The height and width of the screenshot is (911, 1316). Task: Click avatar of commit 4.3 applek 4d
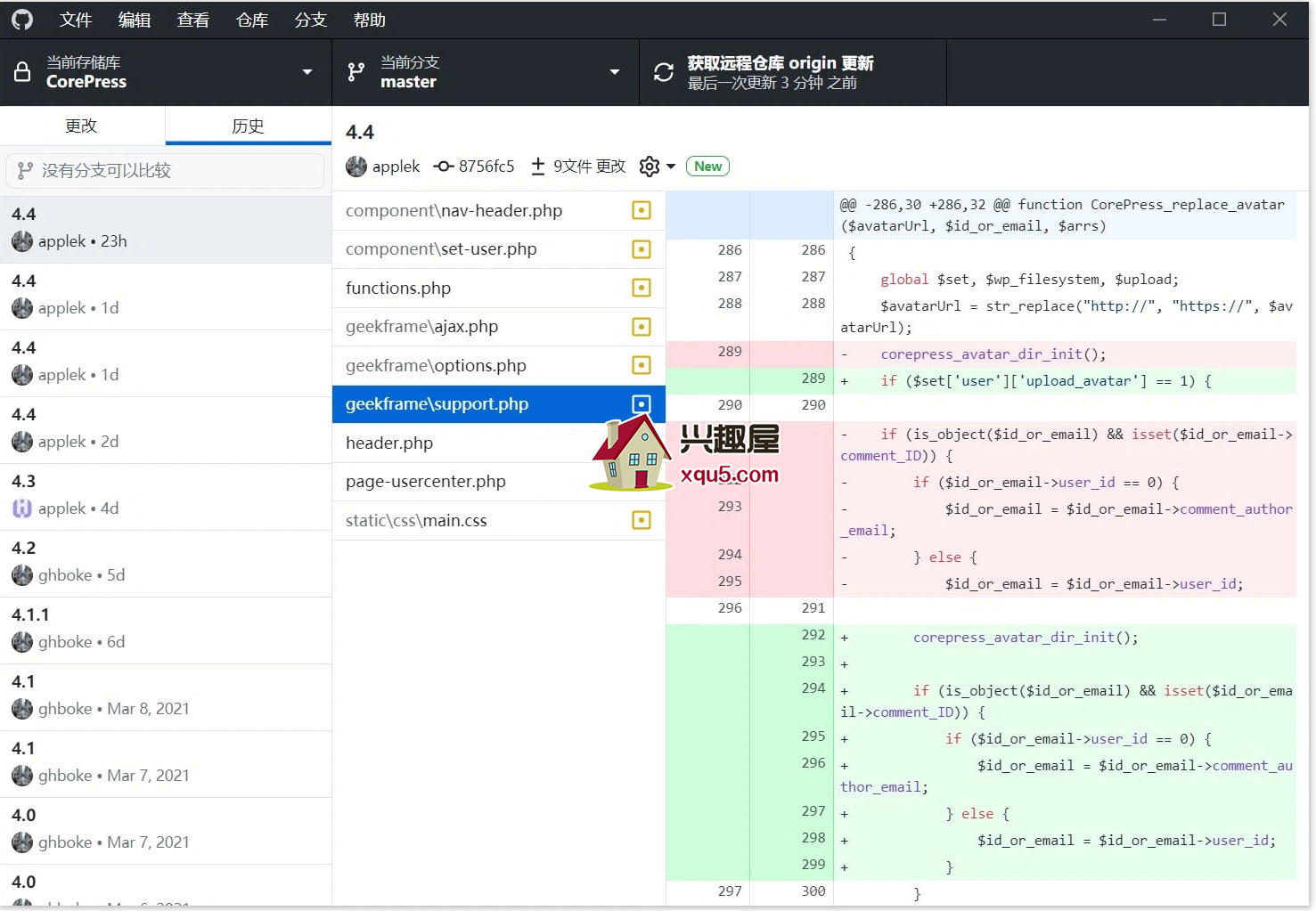coord(22,508)
